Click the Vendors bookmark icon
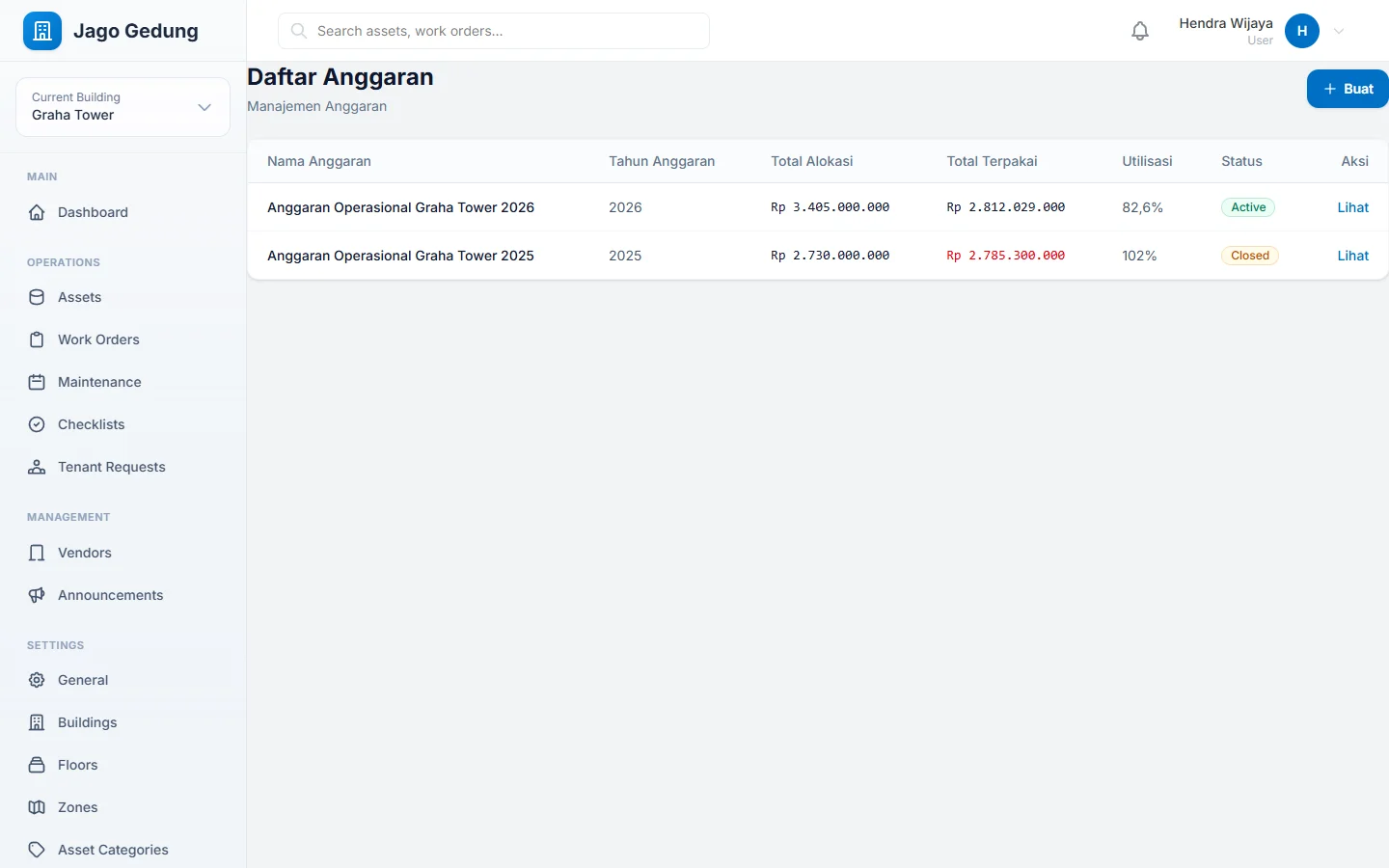 pyautogui.click(x=37, y=553)
